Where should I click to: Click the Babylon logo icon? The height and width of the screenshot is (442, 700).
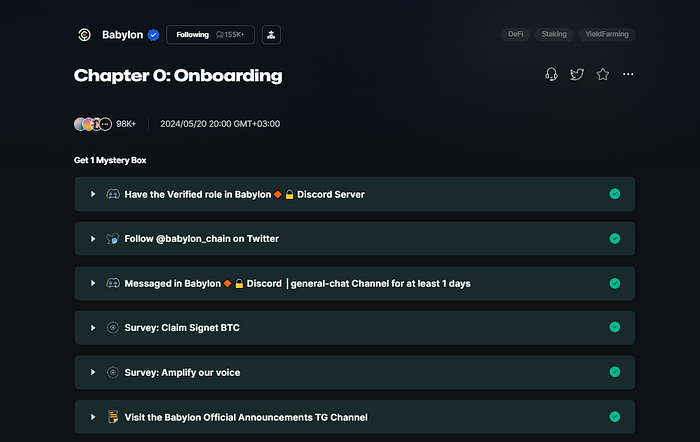click(x=84, y=34)
